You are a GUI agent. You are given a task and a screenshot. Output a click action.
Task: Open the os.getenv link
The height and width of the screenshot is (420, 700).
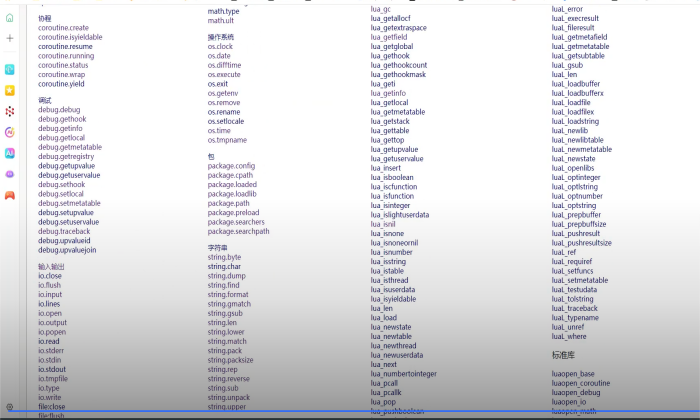tap(223, 93)
